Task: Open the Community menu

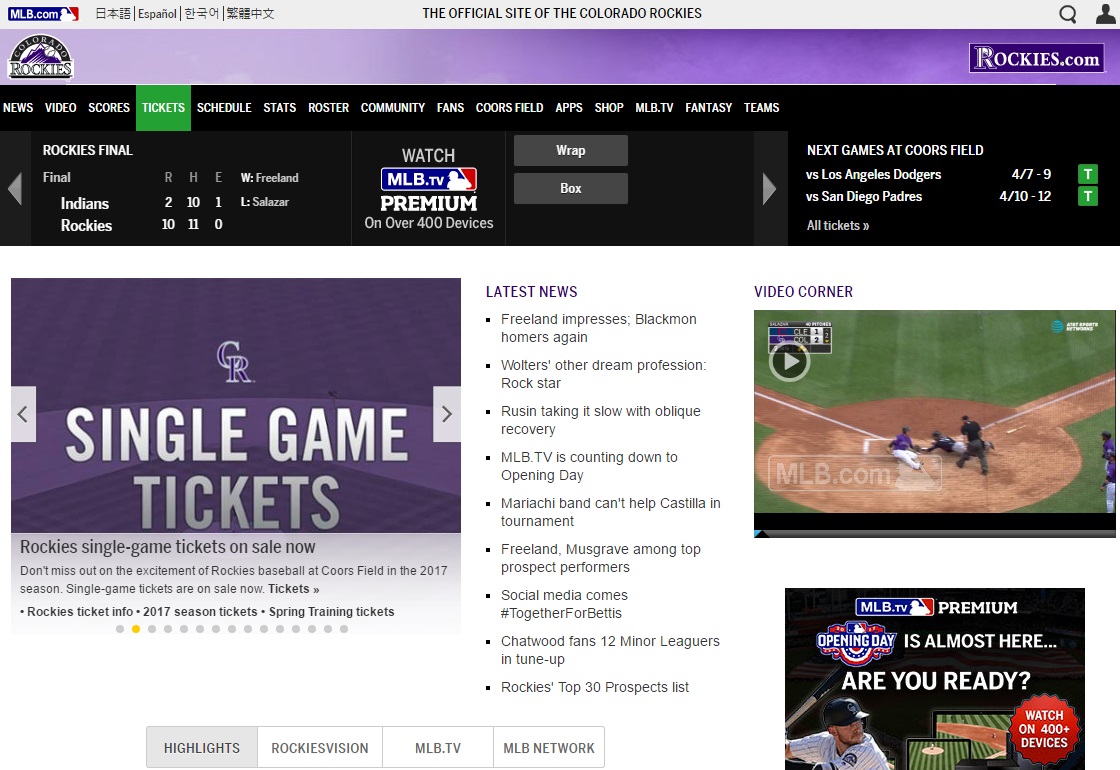Action: [x=393, y=108]
